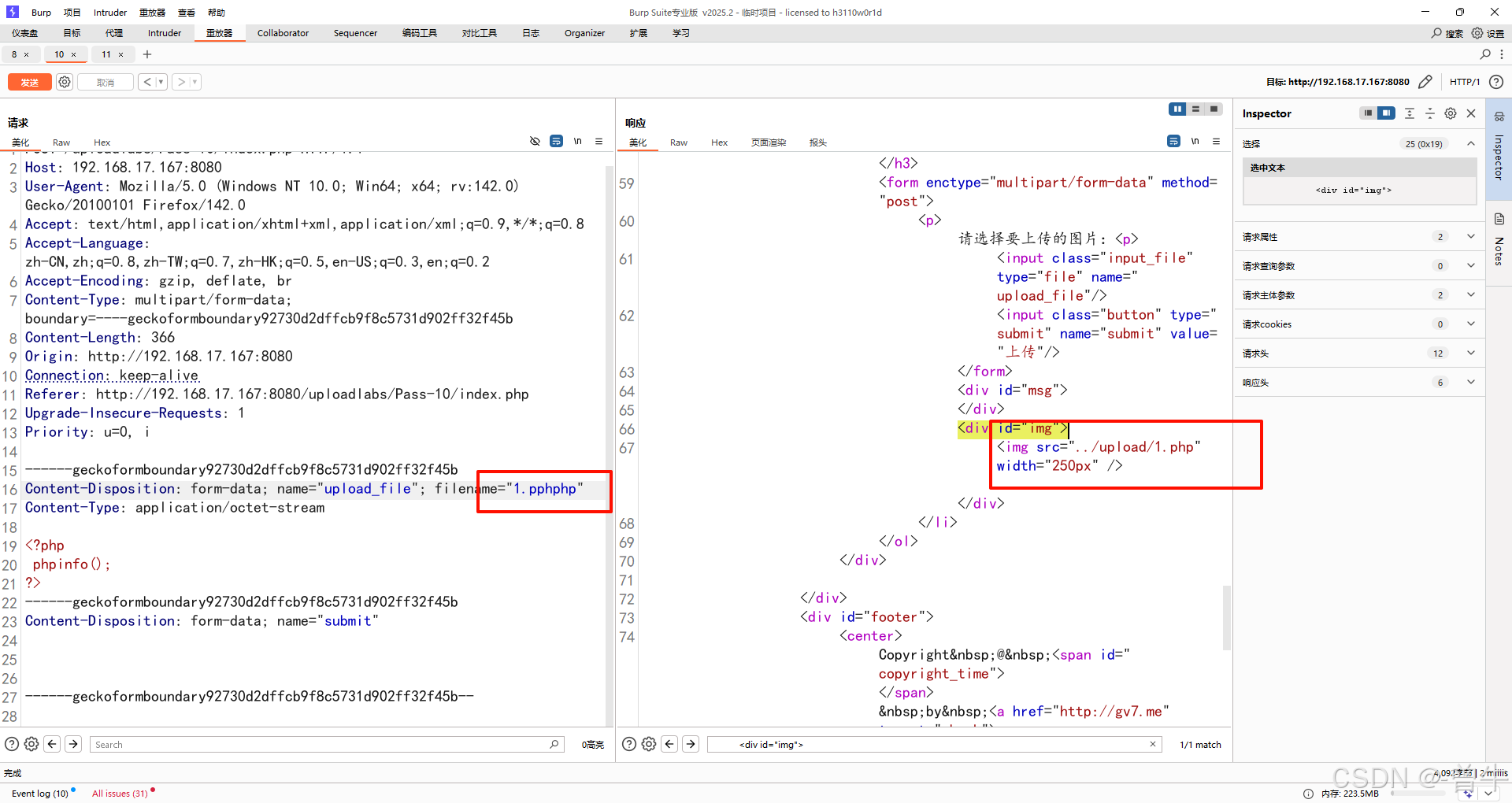Switch to Repeater tab 11
Viewport: 1512px width, 803px height.
coord(106,54)
